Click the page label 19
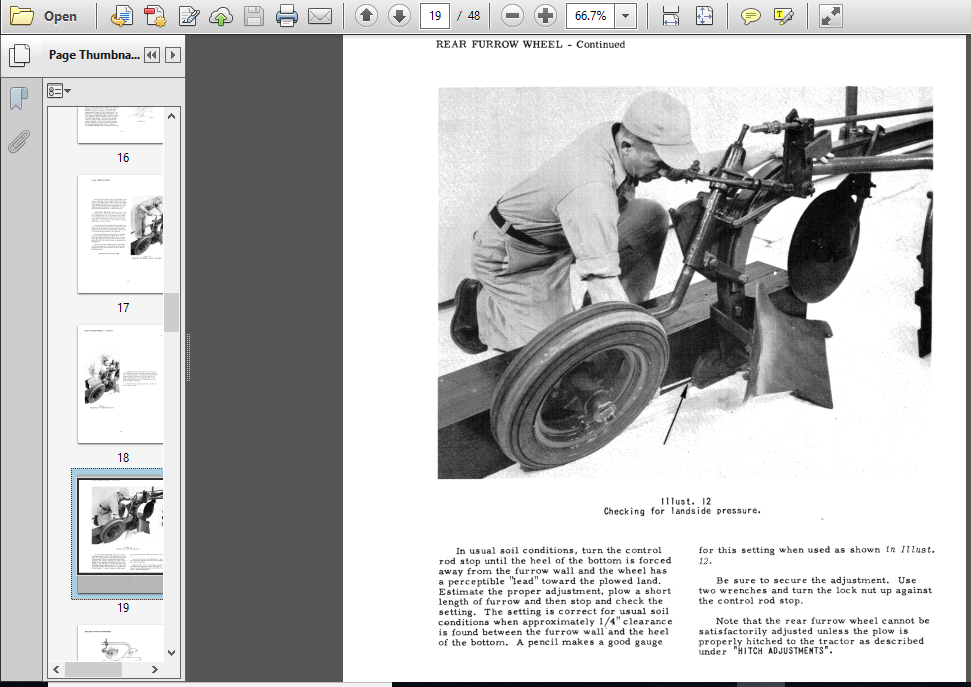 click(123, 608)
